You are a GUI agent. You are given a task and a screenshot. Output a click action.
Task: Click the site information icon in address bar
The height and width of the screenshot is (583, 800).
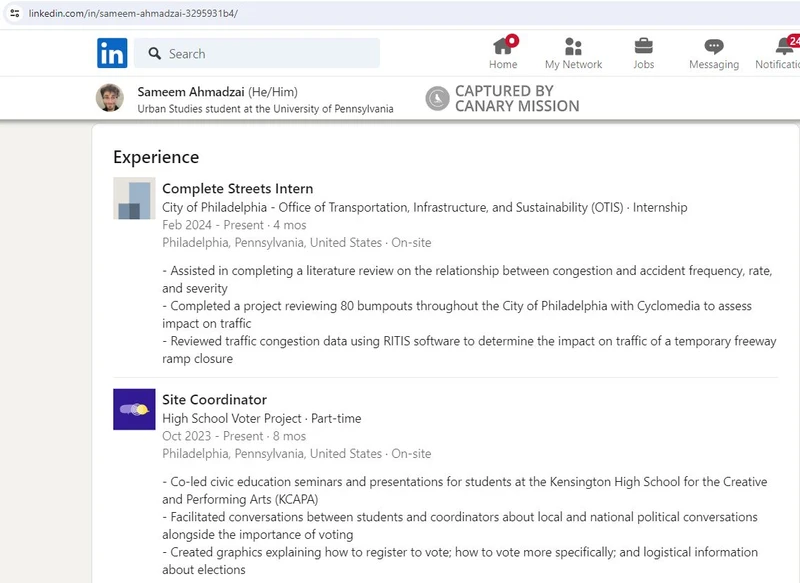pyautogui.click(x=15, y=12)
